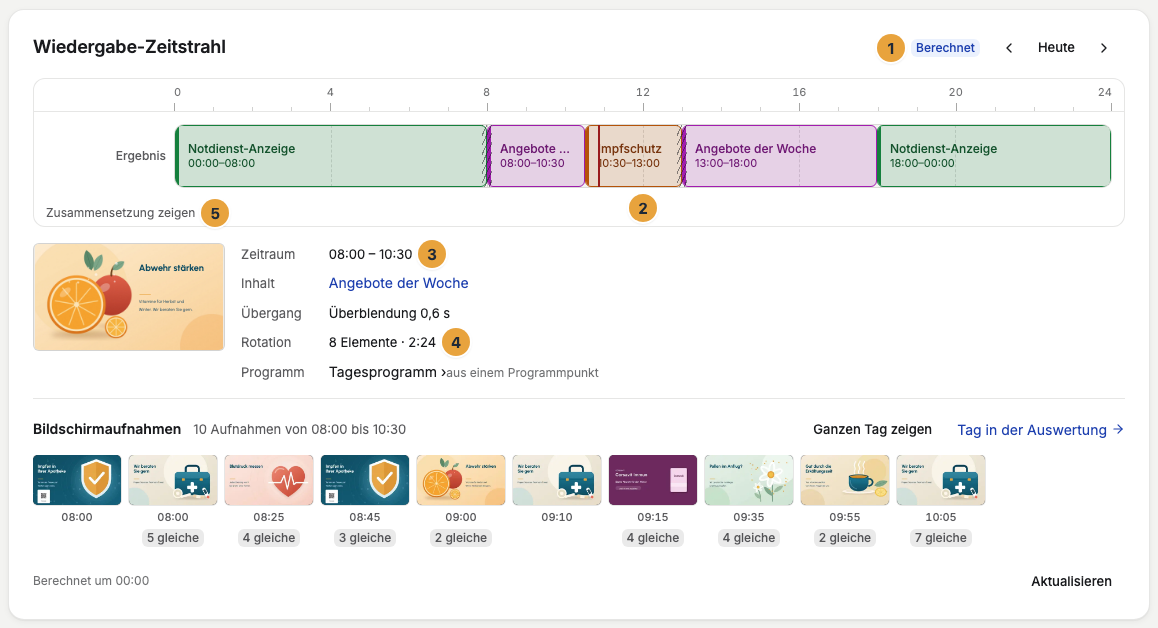The width and height of the screenshot is (1158, 628).
Task: Select Angebote block 08:00–10:30 in timeline
Action: [x=537, y=156]
